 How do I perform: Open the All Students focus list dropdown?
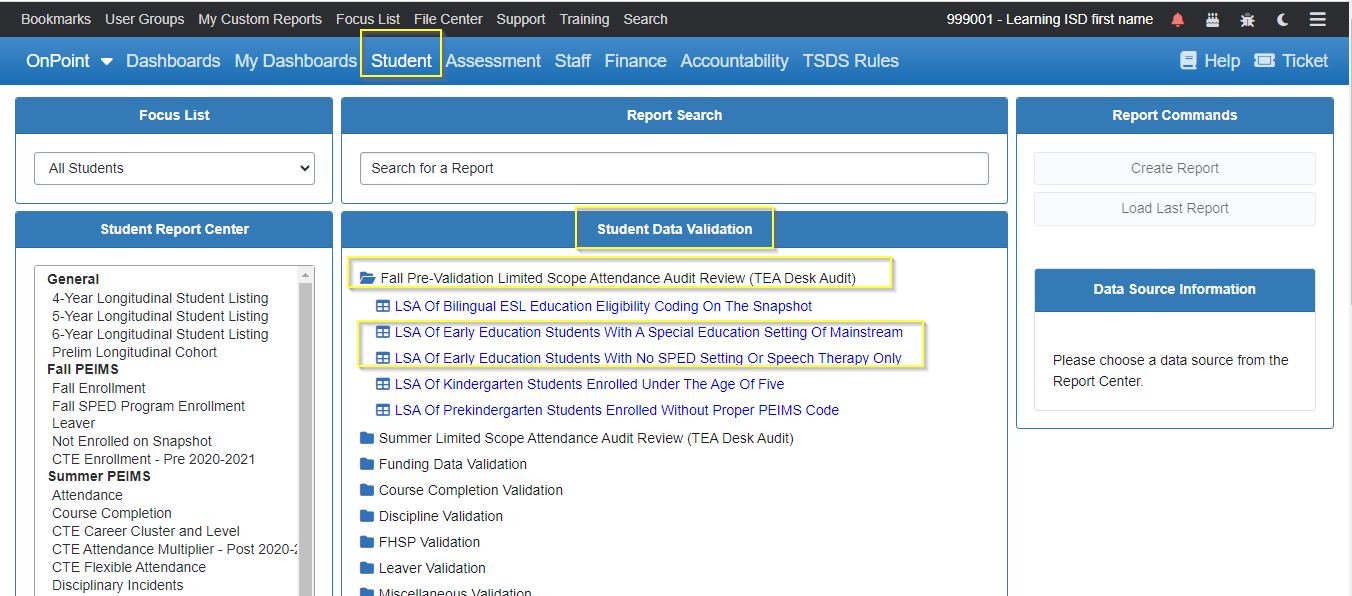(175, 168)
